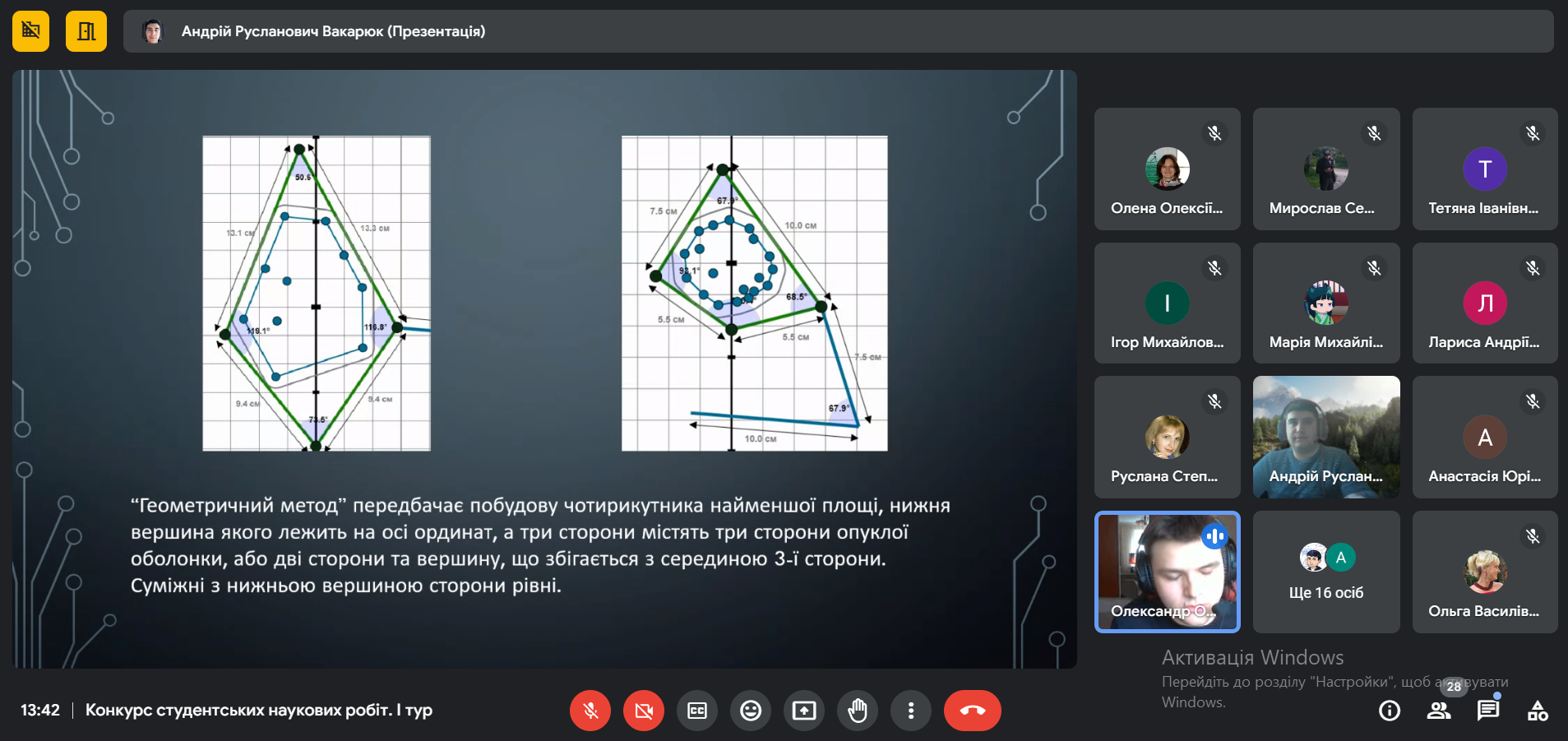Viewport: 1568px width, 741px height.
Task: Click the muted mic icon on Руслана Степ... tile
Action: pyautogui.click(x=1214, y=401)
